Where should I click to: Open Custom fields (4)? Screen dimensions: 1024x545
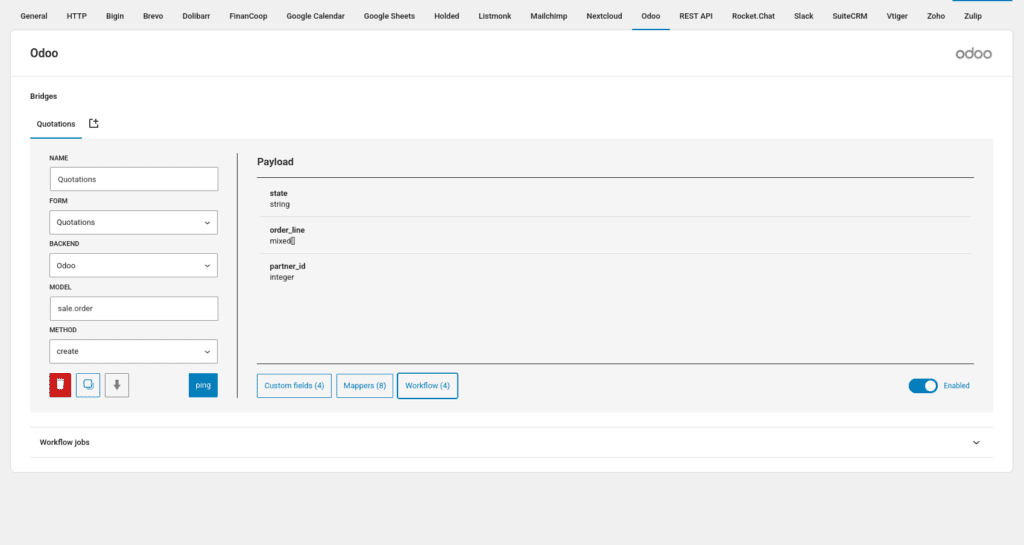294,386
